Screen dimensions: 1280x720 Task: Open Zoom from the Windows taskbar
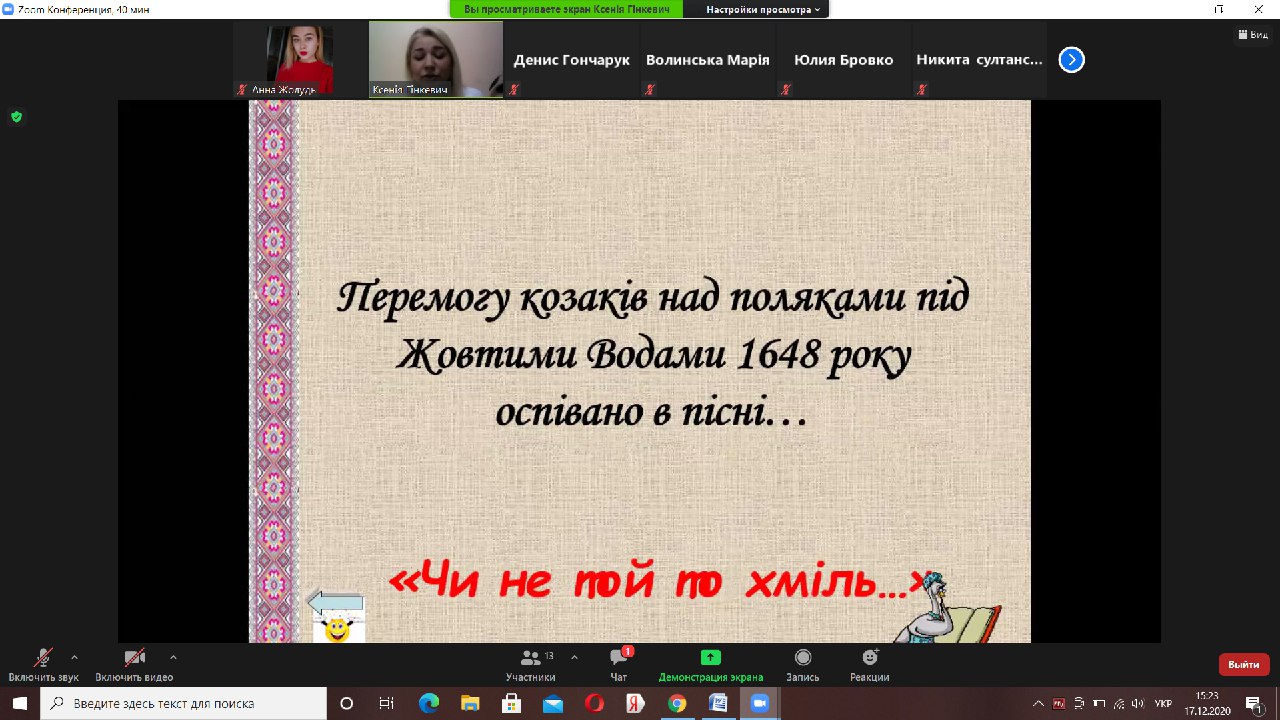click(x=757, y=704)
